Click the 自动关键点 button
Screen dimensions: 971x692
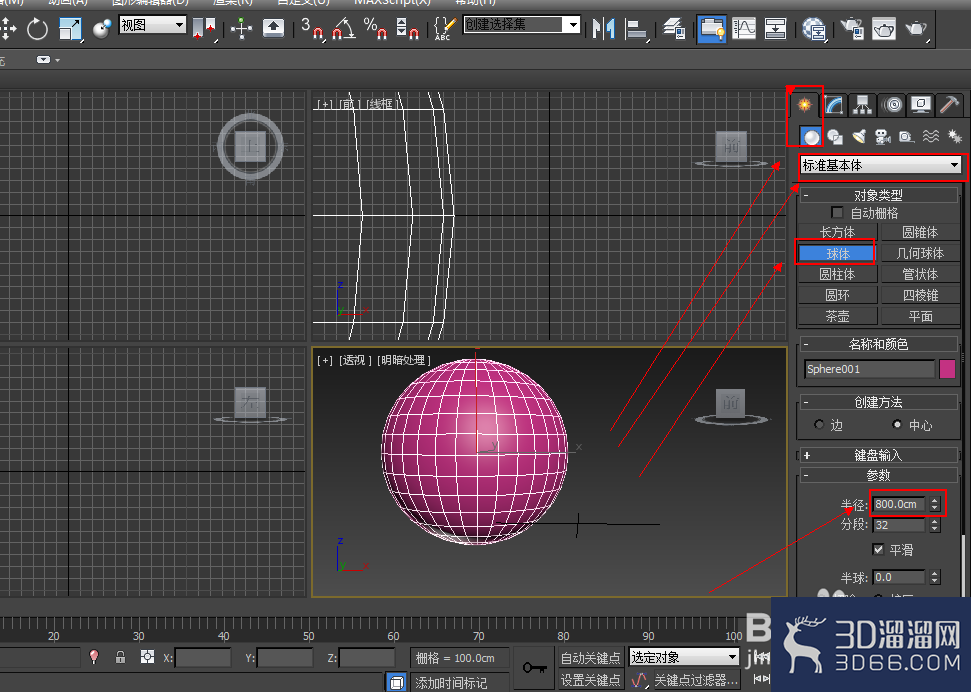[590, 658]
